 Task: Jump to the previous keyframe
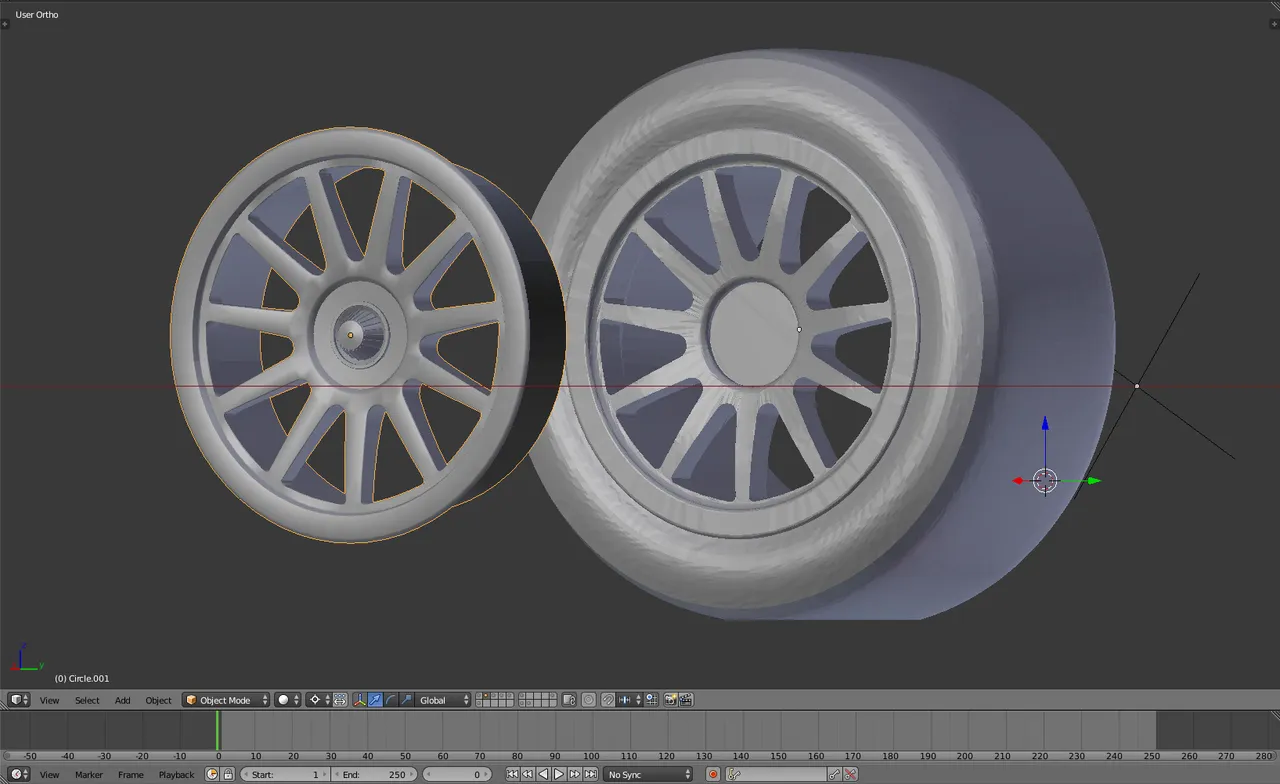pyautogui.click(x=528, y=774)
